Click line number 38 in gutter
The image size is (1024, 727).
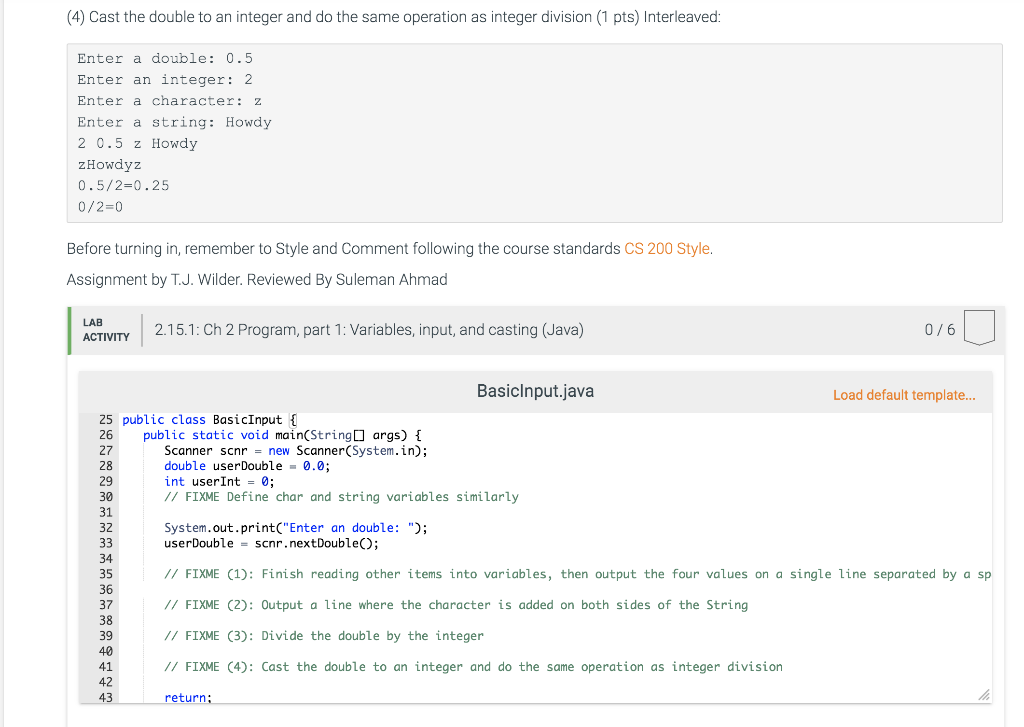coord(106,621)
